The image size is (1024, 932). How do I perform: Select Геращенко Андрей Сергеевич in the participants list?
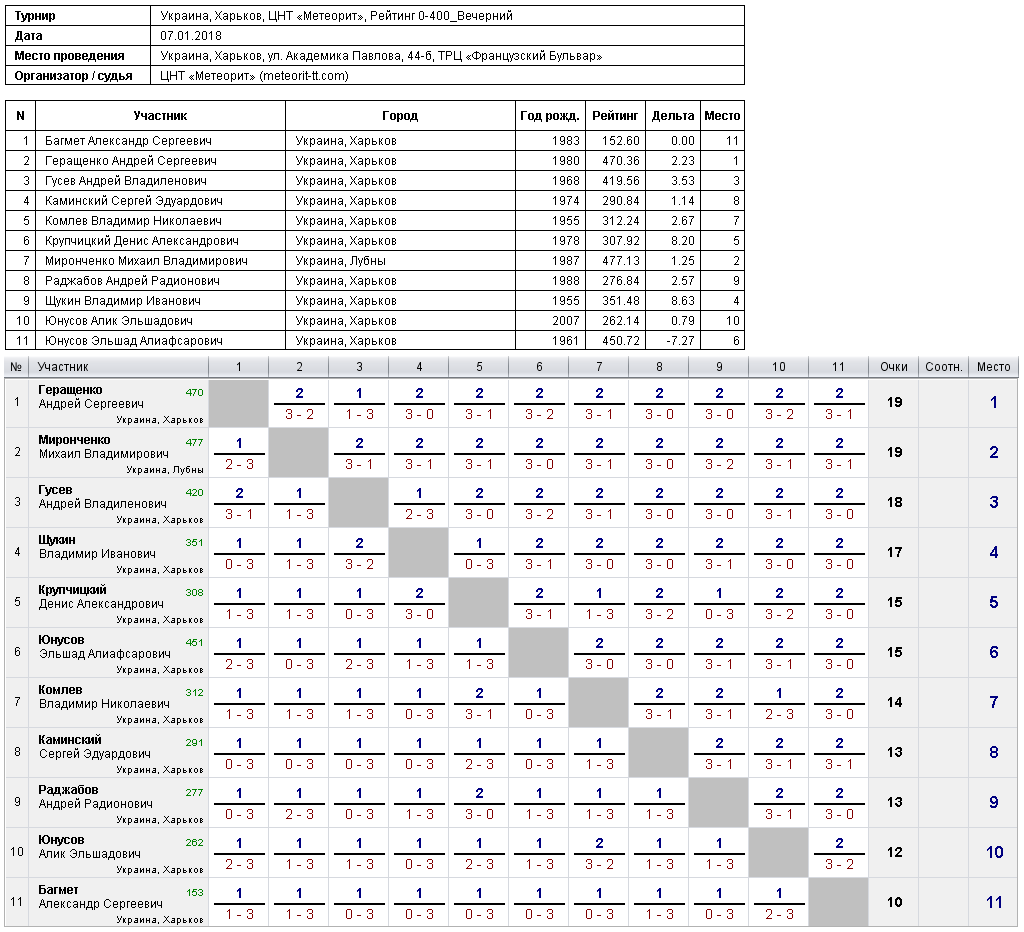pos(131,161)
